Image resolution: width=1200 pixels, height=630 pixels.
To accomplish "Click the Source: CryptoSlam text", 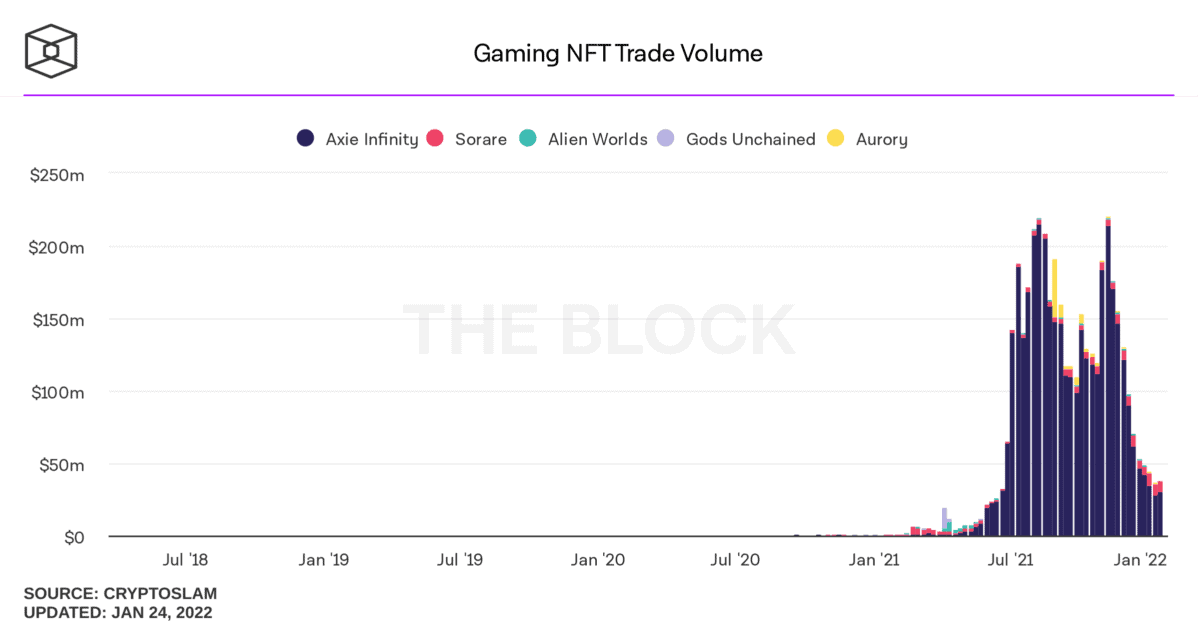I will (120, 593).
